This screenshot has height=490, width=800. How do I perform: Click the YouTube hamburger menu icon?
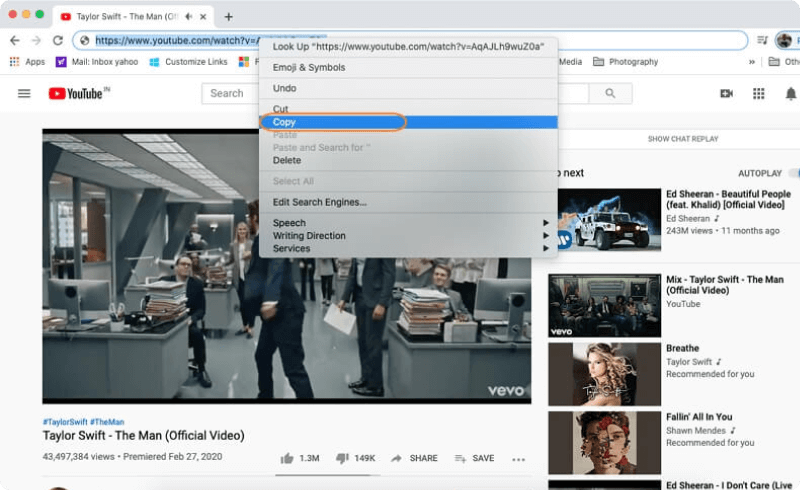24,93
